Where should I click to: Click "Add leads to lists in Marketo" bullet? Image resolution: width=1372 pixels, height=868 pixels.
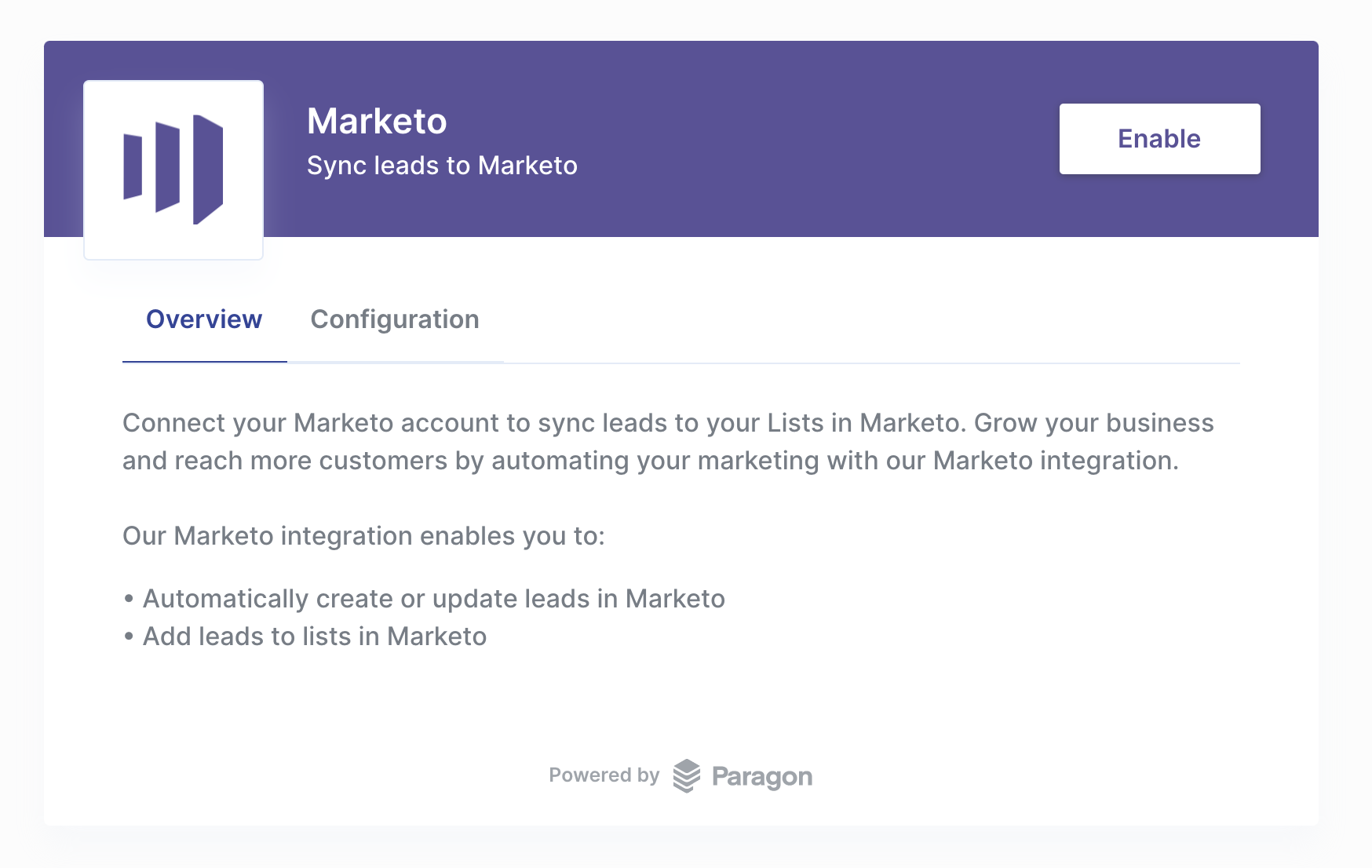[315, 636]
